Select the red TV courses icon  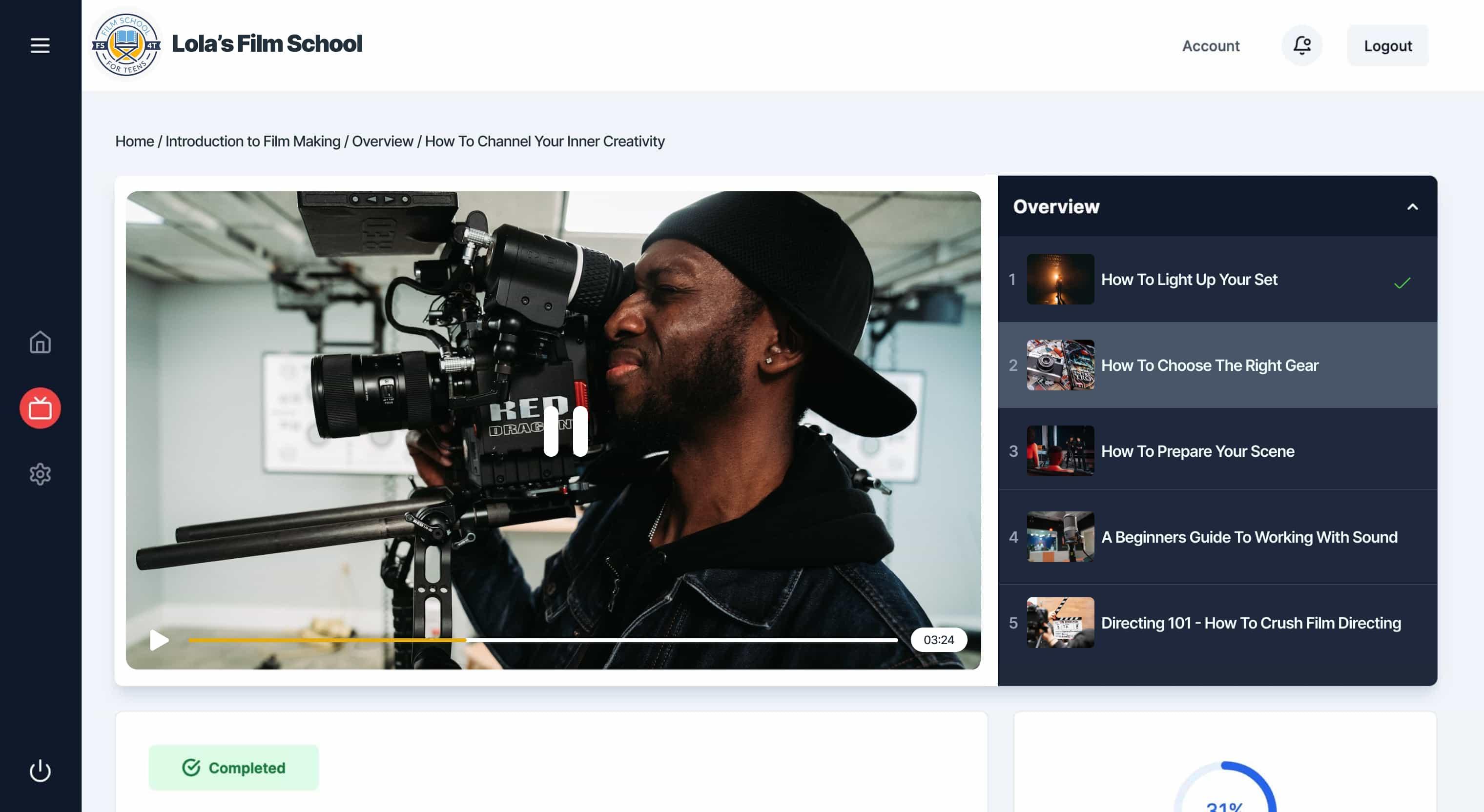40,408
